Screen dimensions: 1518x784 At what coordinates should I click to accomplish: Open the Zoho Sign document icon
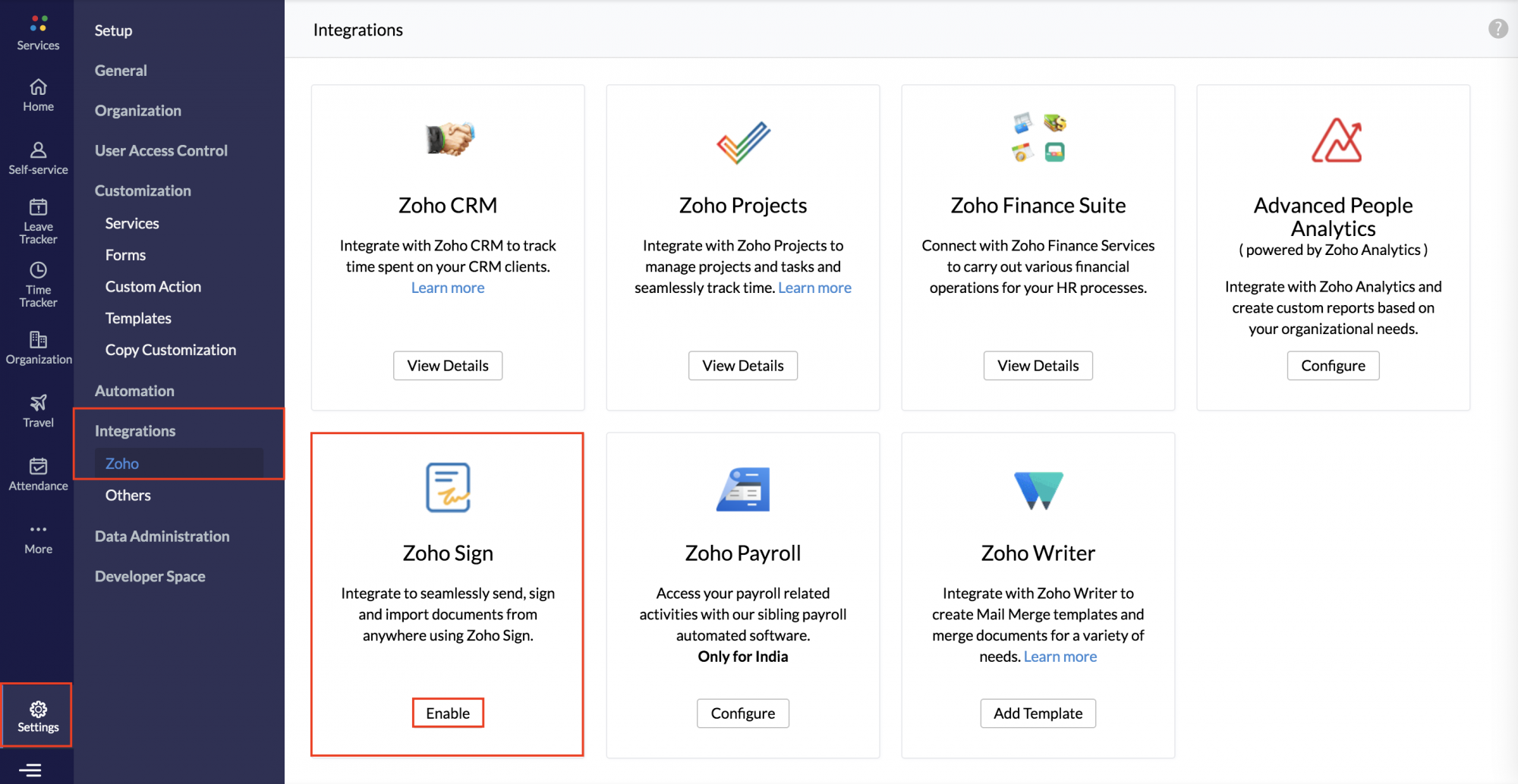point(447,487)
